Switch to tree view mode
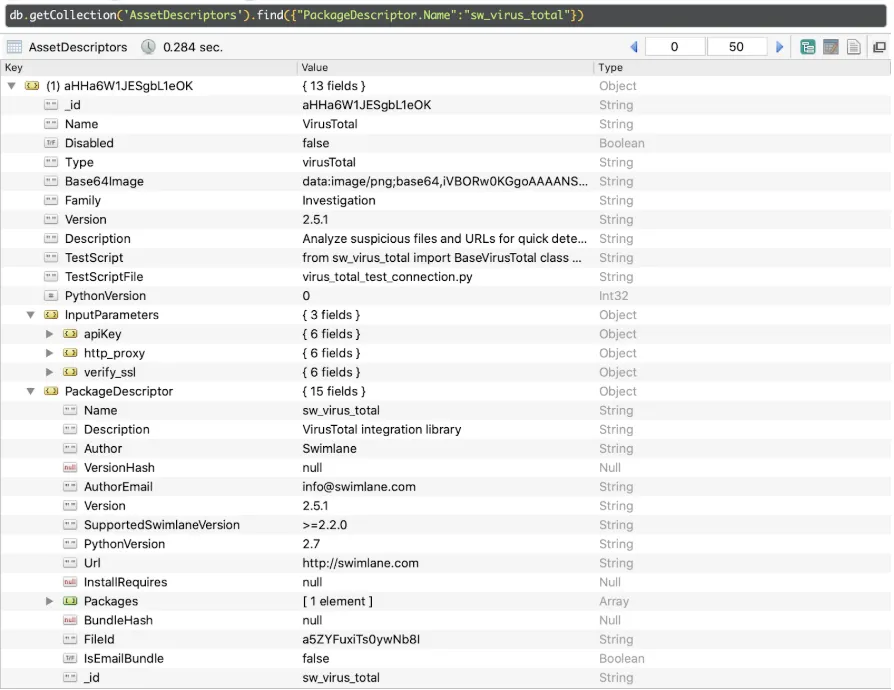This screenshot has height=690, width=894. coord(807,47)
